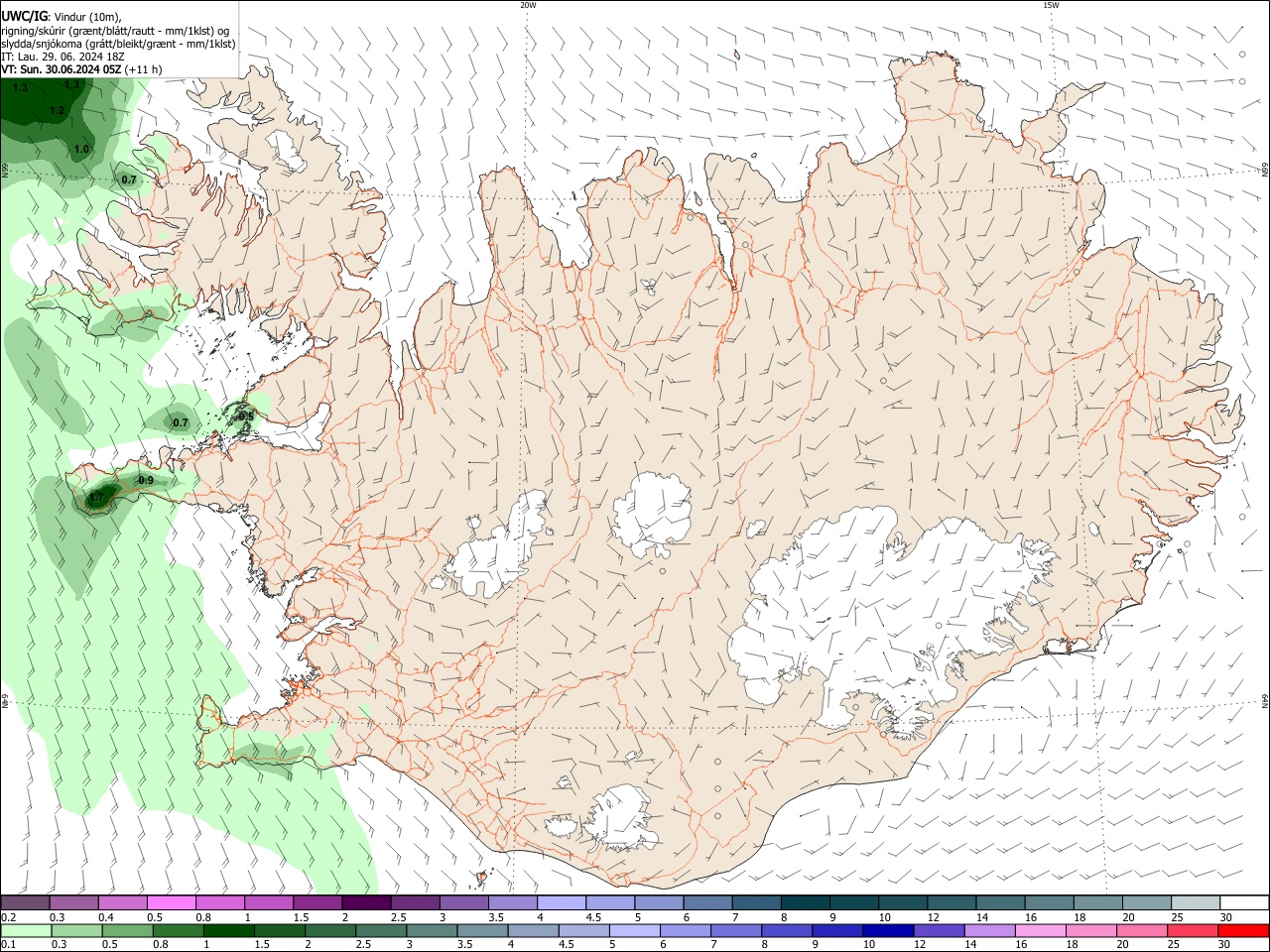Click the 1.2 precipitation value label

[57, 110]
